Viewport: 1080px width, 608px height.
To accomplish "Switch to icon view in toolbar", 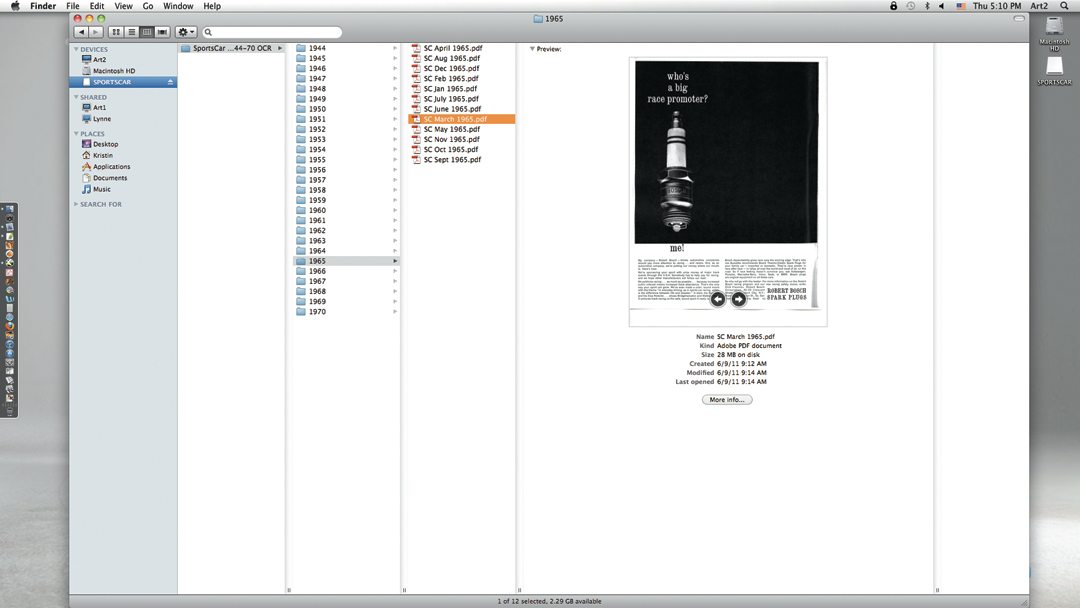I will click(116, 32).
